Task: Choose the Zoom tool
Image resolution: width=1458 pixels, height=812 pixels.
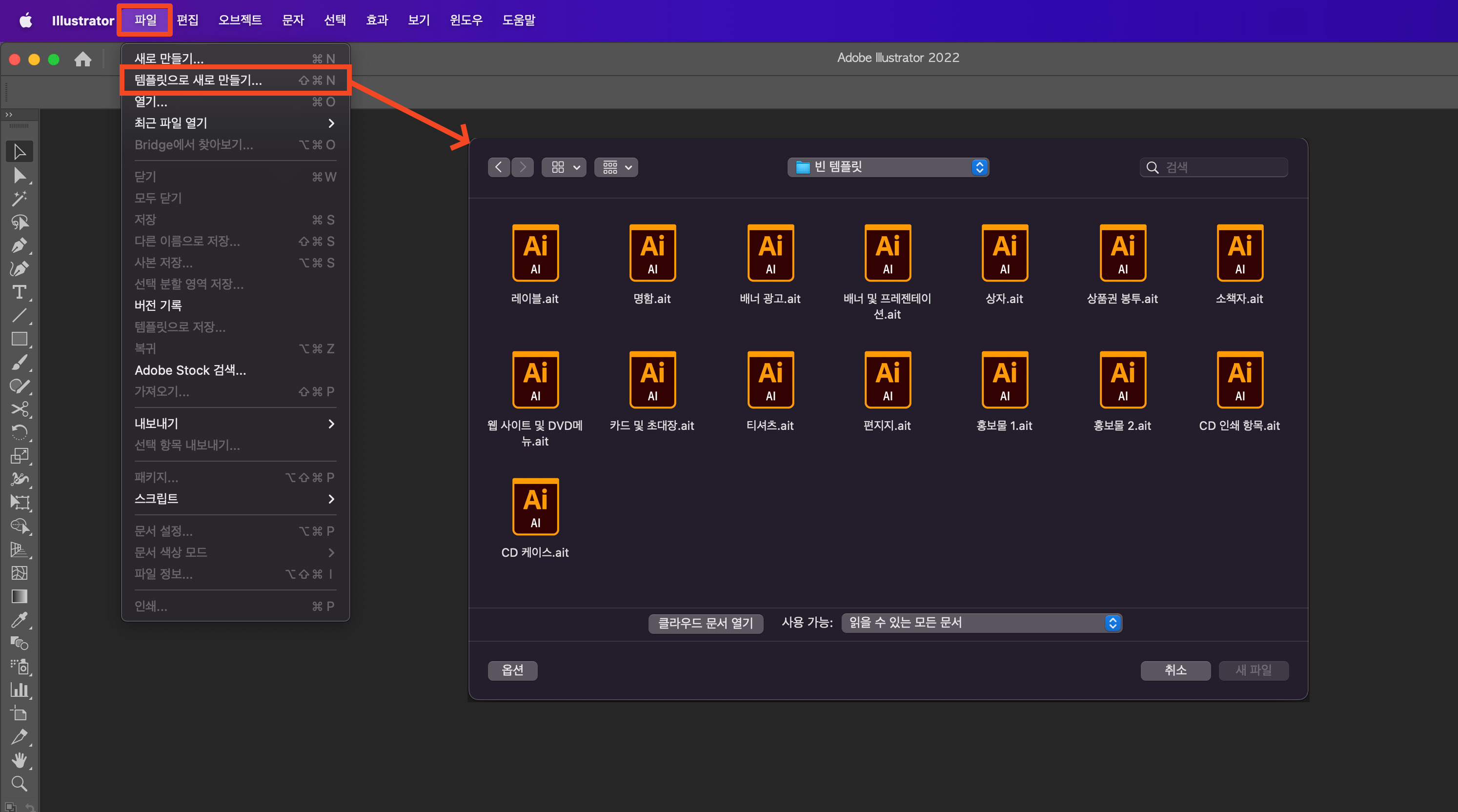Action: pyautogui.click(x=19, y=784)
